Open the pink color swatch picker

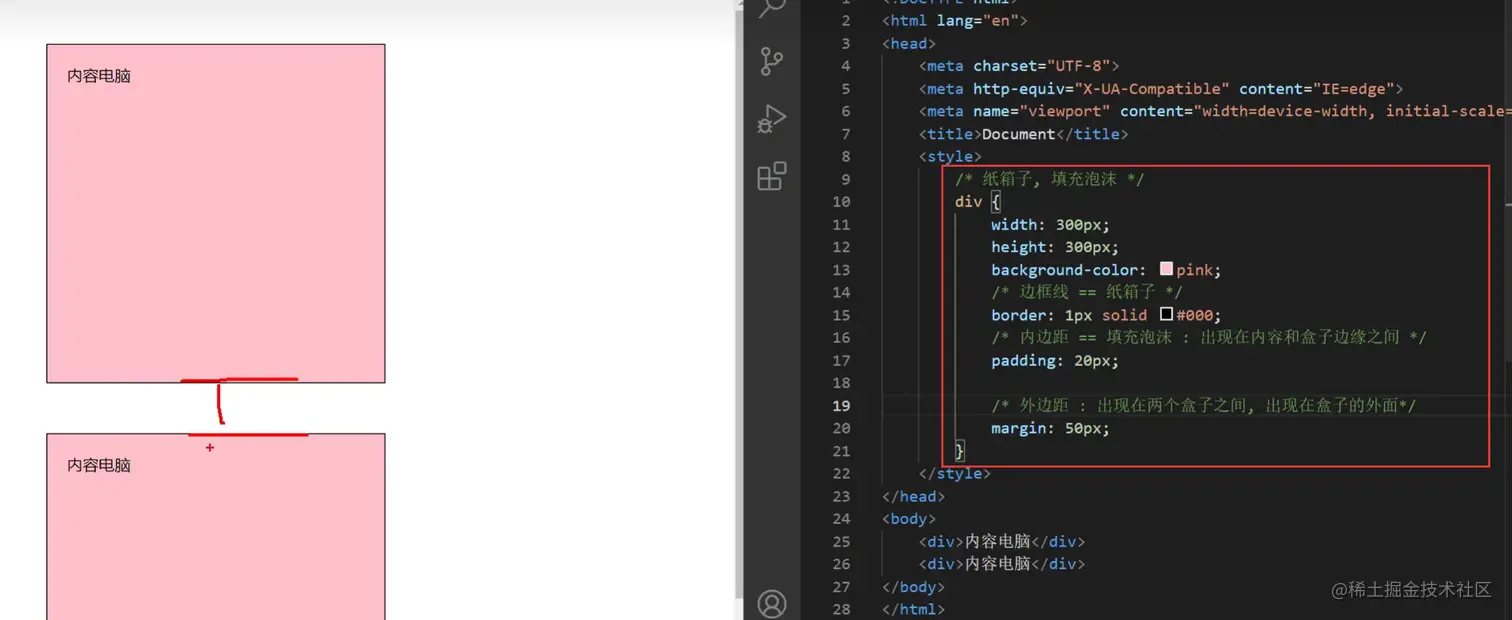pyautogui.click(x=1166, y=269)
